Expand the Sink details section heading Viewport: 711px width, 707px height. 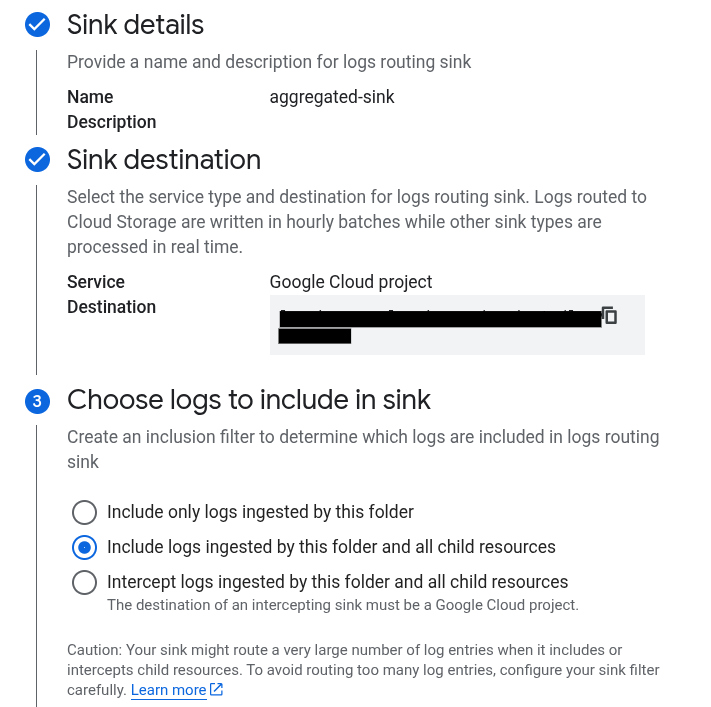pos(136,24)
